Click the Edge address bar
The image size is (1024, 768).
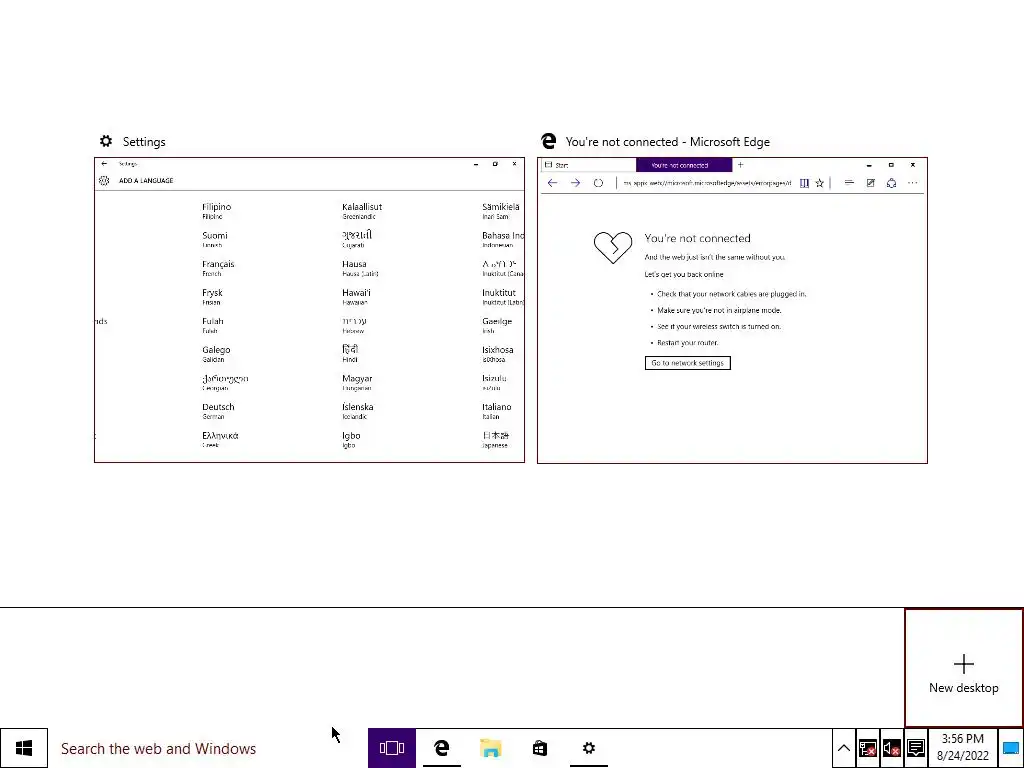707,184
